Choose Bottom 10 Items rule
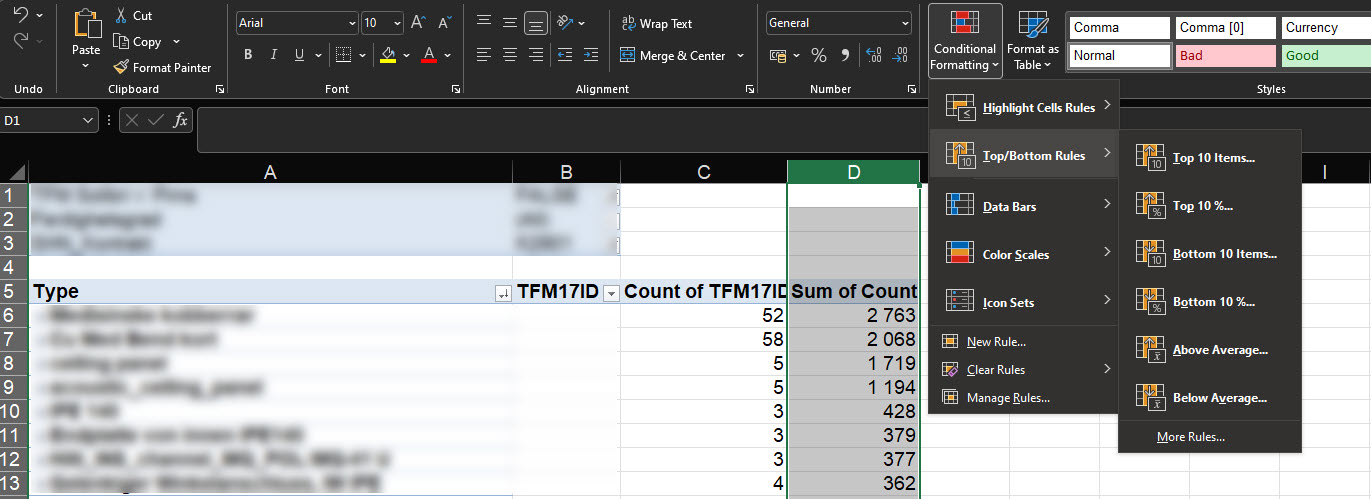1371x499 pixels. click(1209, 254)
